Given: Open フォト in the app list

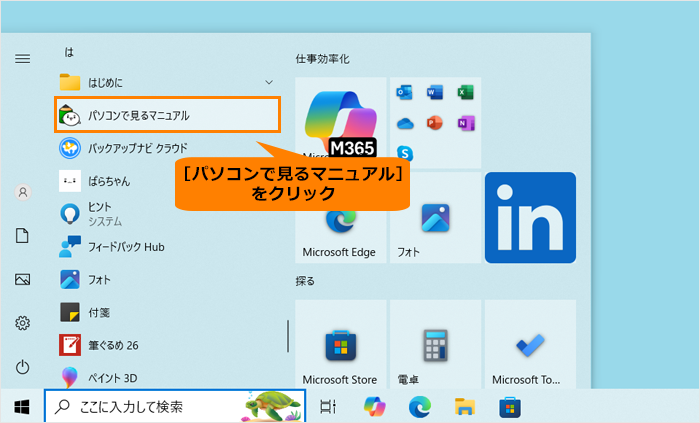Looking at the screenshot, I should tap(167, 280).
